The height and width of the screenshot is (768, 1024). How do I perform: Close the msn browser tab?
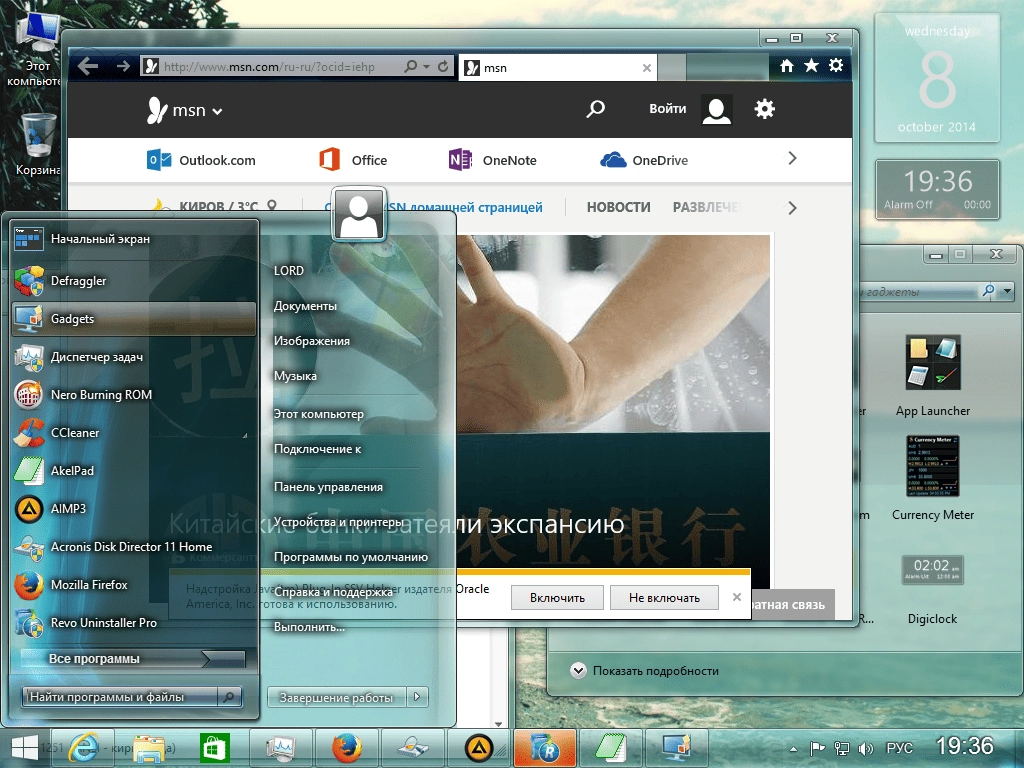(647, 68)
